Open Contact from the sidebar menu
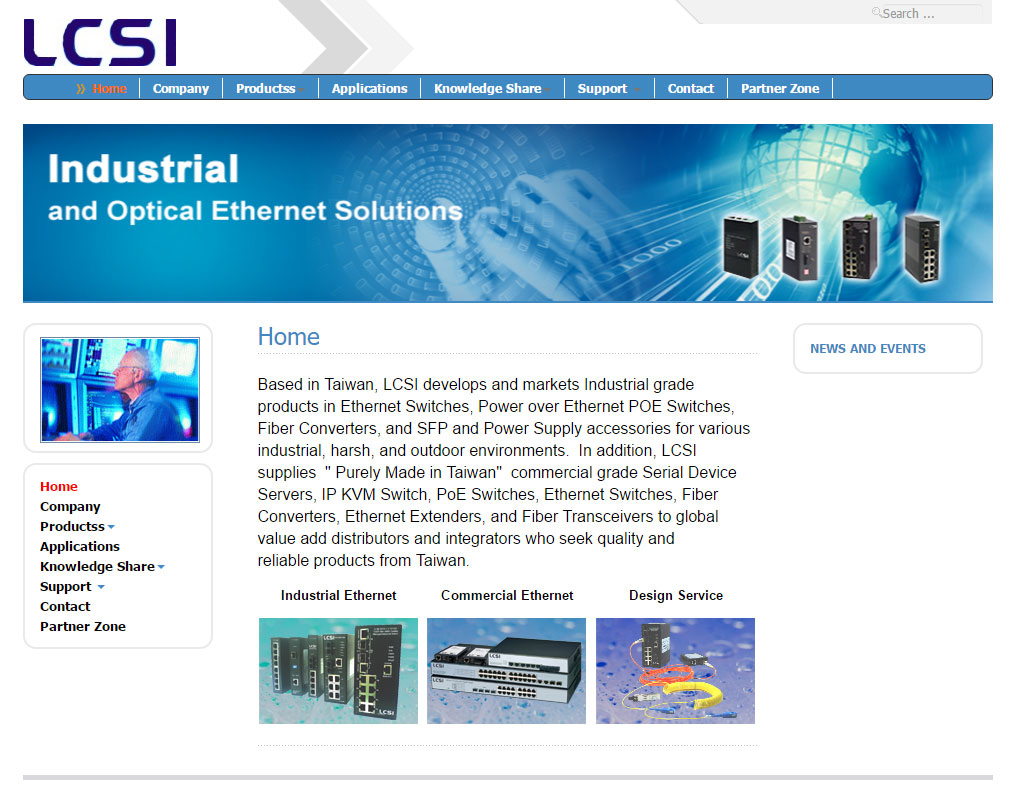Image resolution: width=1028 pixels, height=802 pixels. (65, 606)
